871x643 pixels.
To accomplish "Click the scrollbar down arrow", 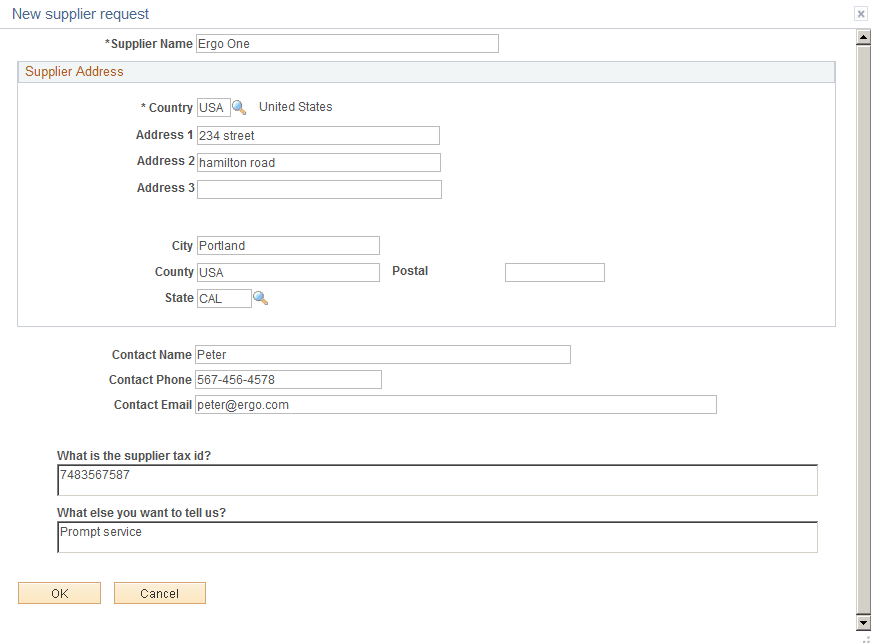I will 863,622.
